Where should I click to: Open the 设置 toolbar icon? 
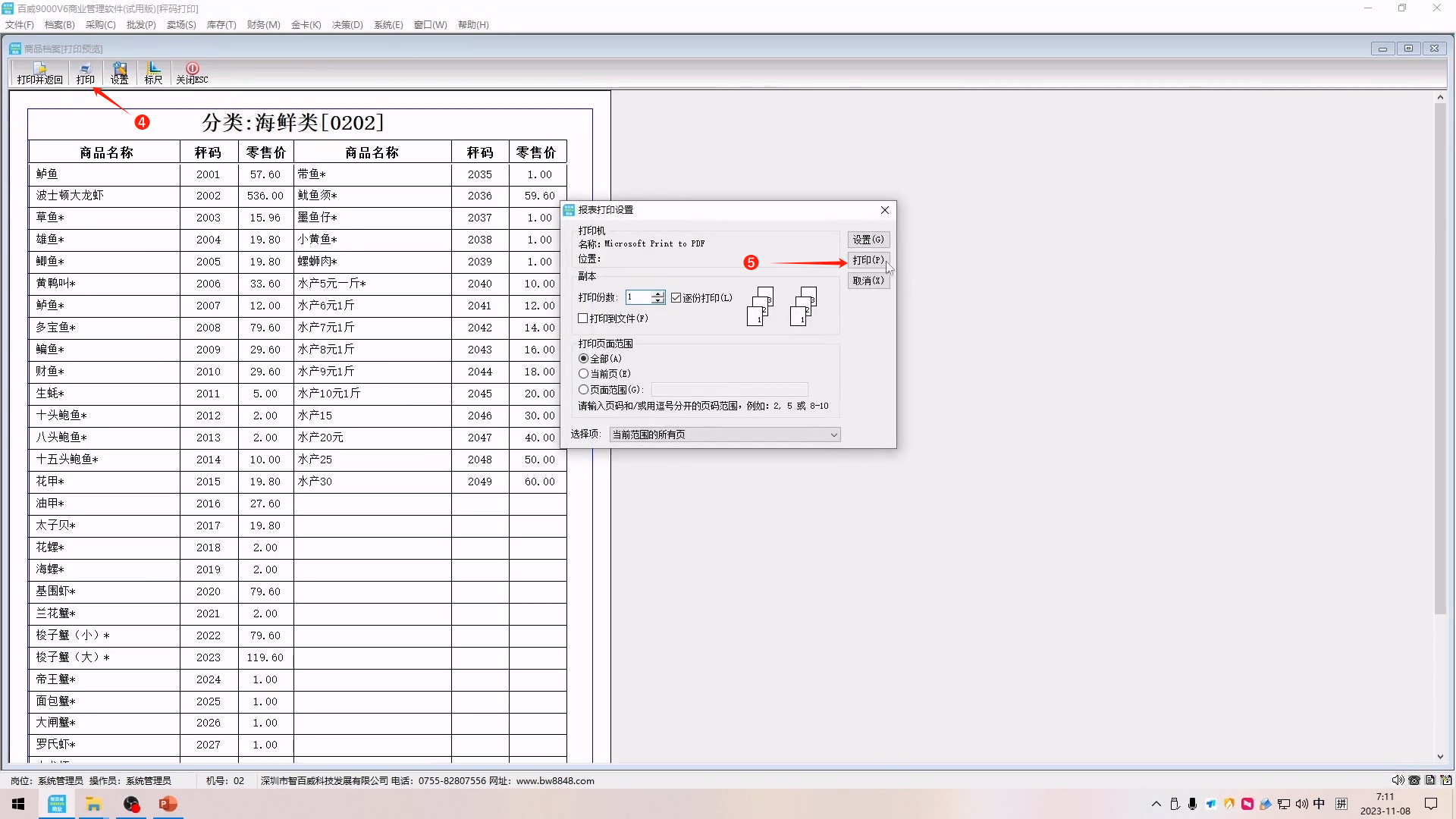point(119,73)
